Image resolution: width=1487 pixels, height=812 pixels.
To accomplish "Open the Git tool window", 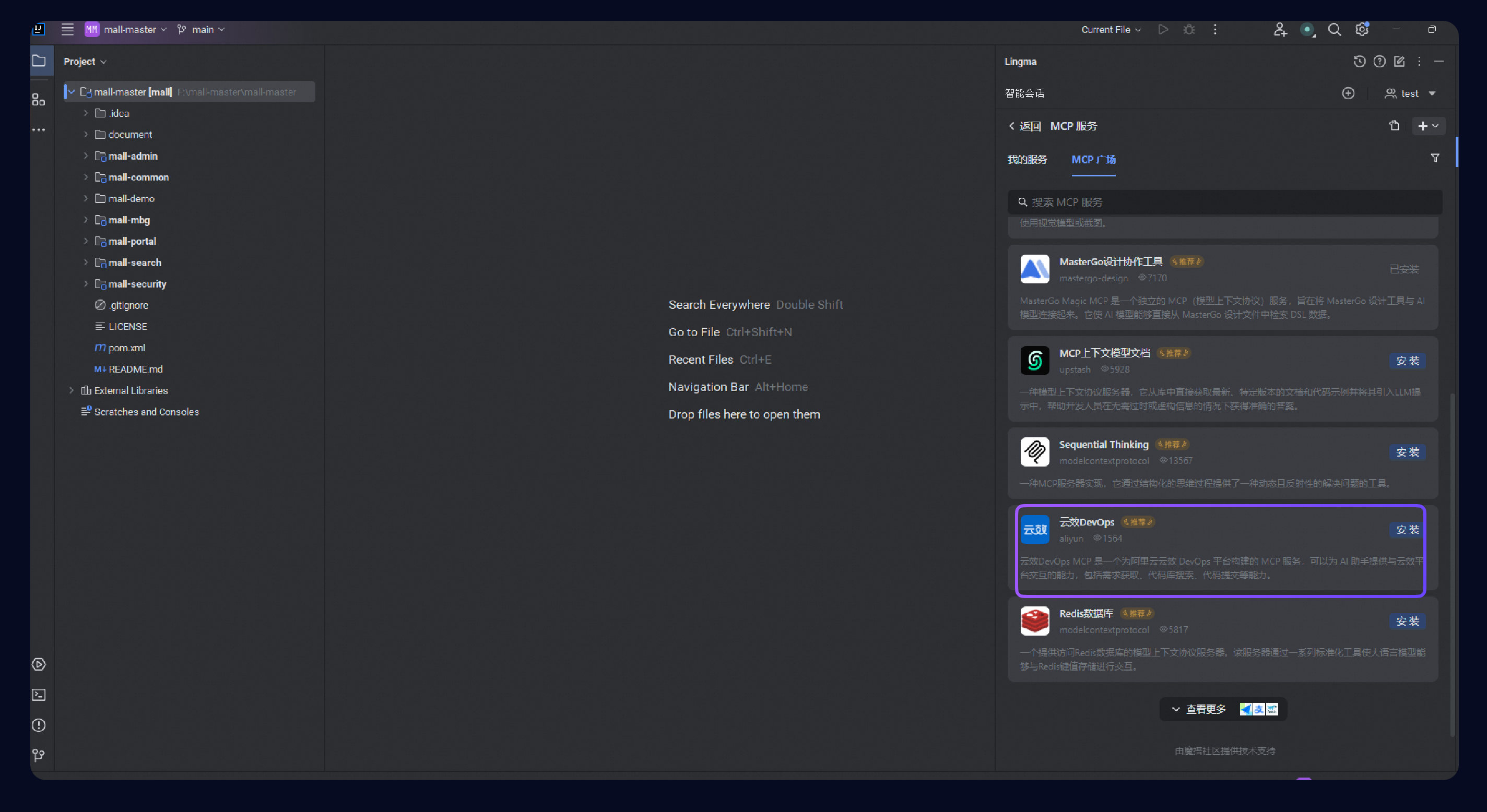I will pyautogui.click(x=39, y=756).
